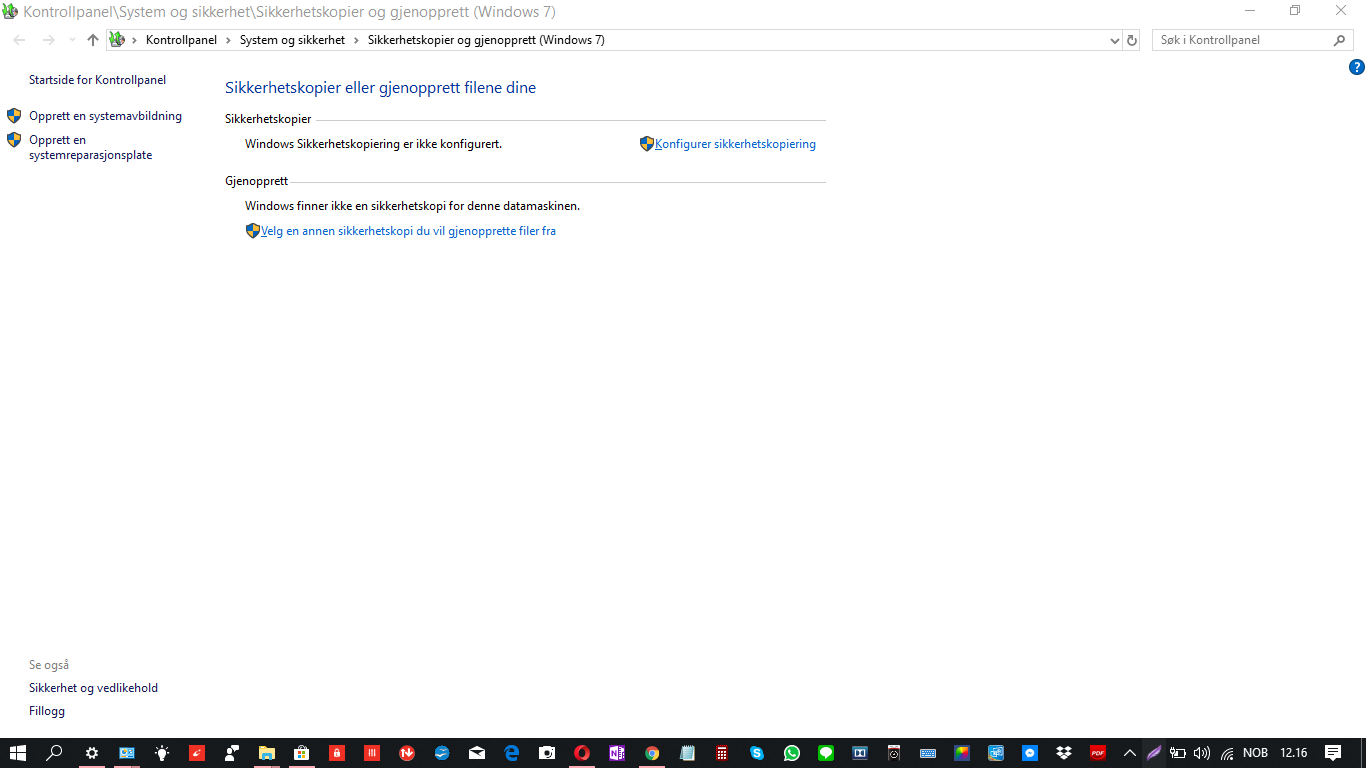Image resolution: width=1366 pixels, height=768 pixels.
Task: Click the Back navigation arrow
Action: [x=19, y=40]
